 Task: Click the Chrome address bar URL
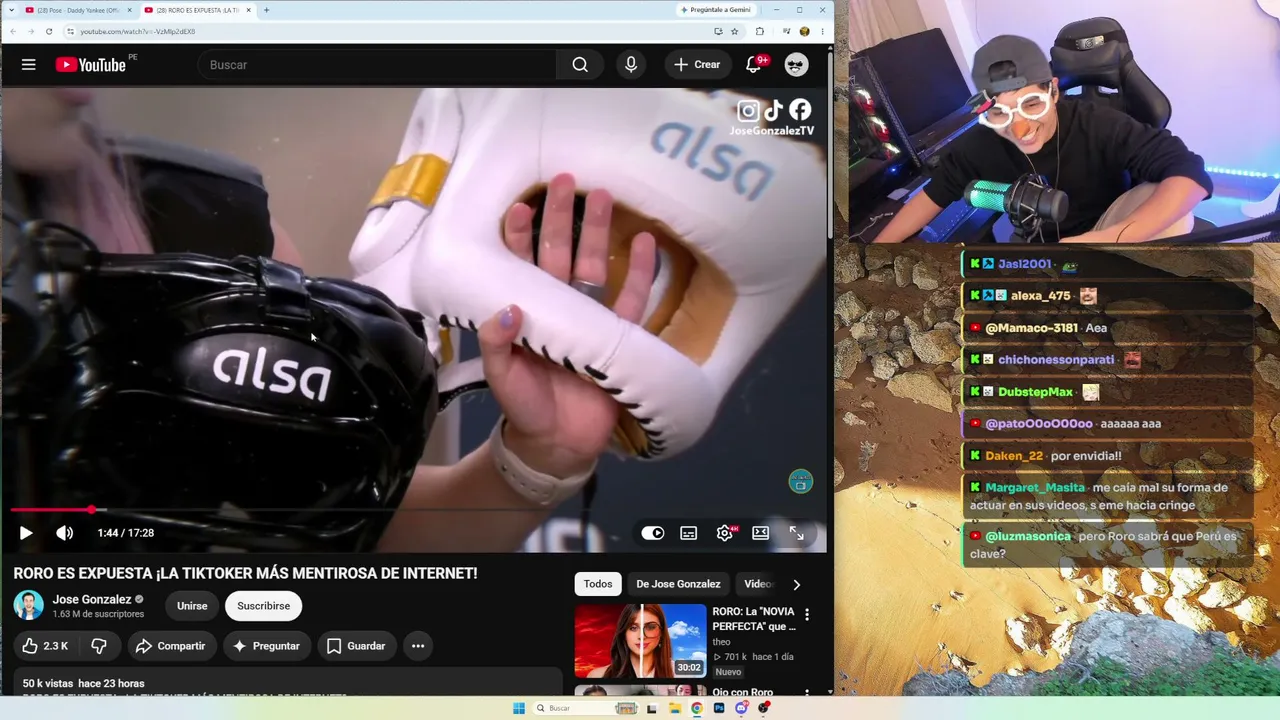pyautogui.click(x=138, y=31)
